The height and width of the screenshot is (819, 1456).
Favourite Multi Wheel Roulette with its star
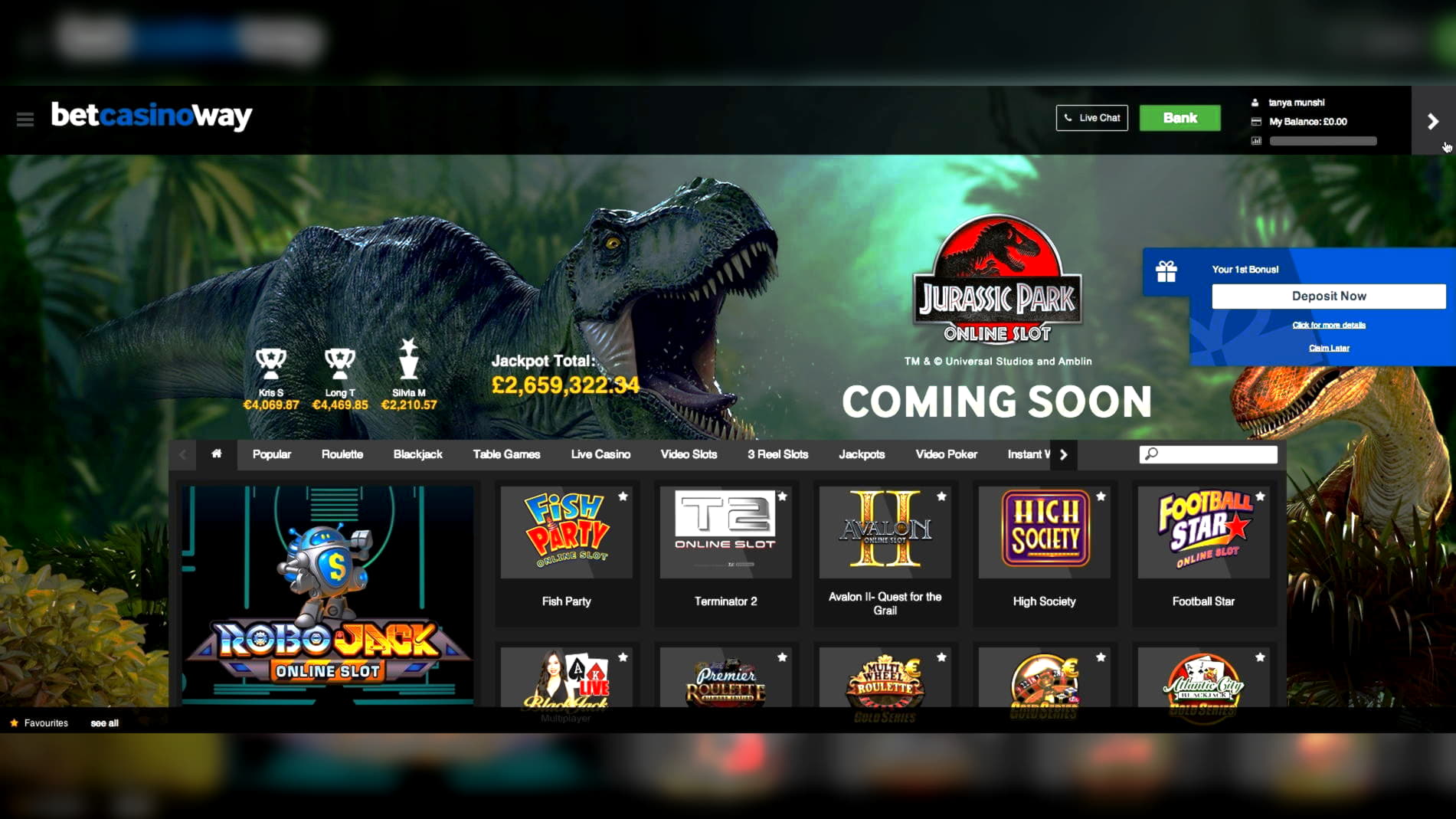pyautogui.click(x=942, y=657)
